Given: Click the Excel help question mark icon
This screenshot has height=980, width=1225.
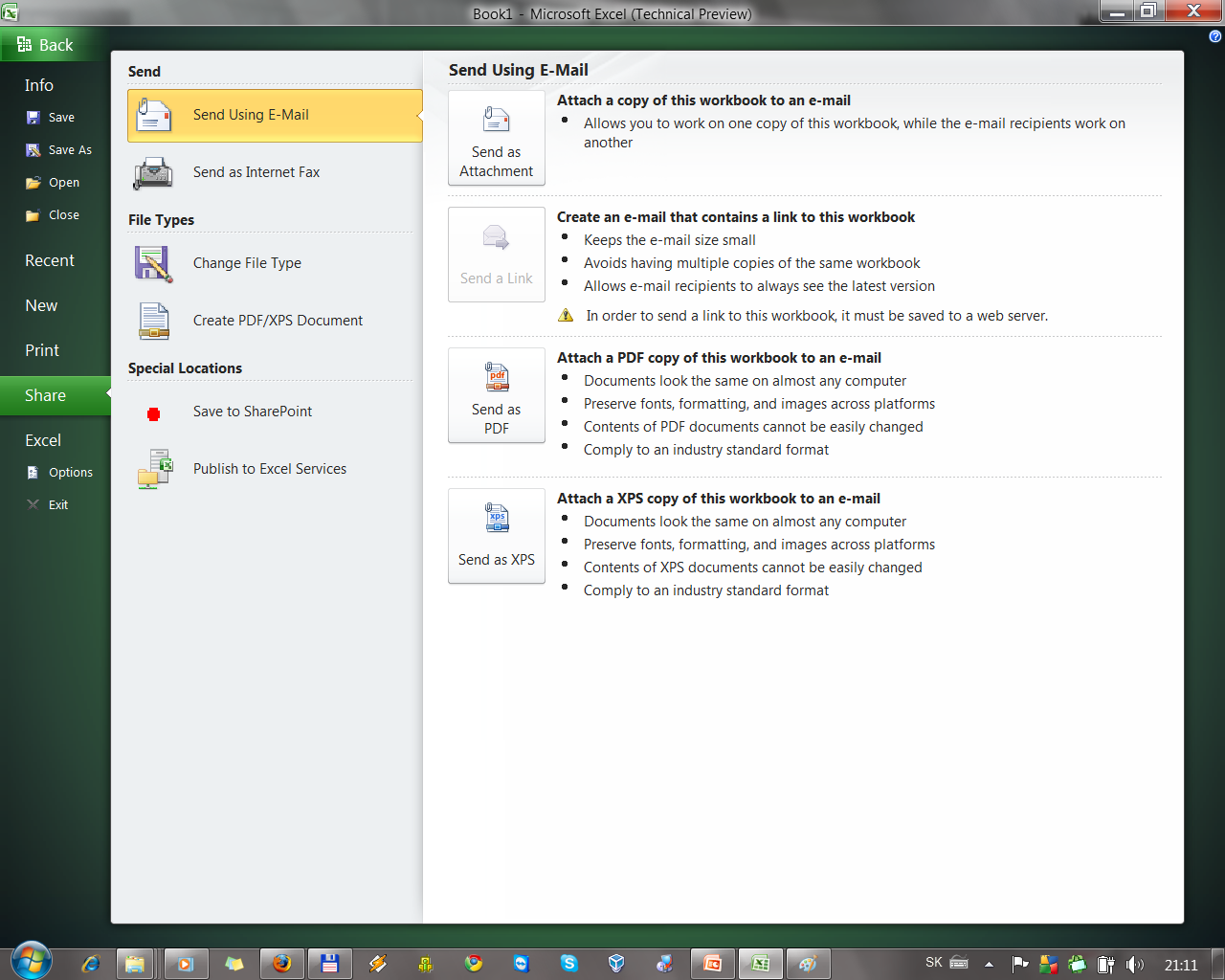Looking at the screenshot, I should click(x=1215, y=36).
